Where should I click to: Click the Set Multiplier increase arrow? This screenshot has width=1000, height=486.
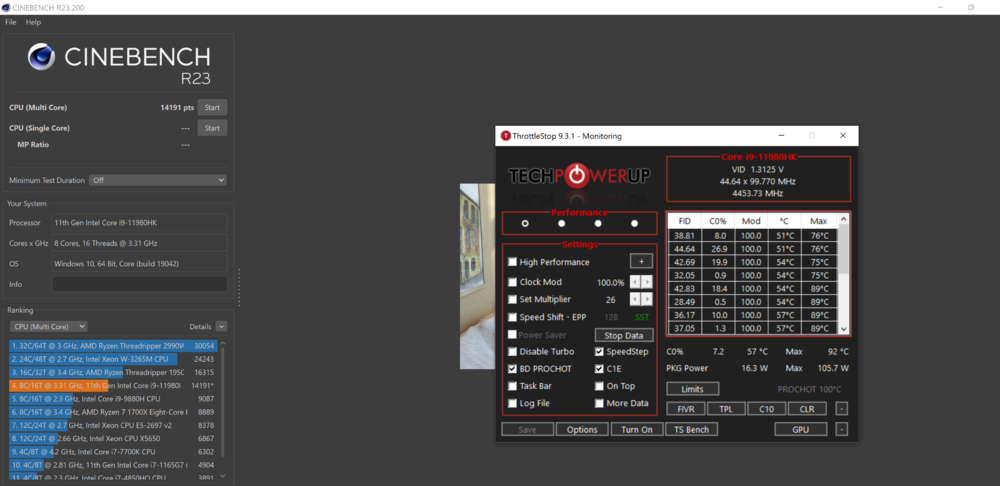[x=647, y=299]
